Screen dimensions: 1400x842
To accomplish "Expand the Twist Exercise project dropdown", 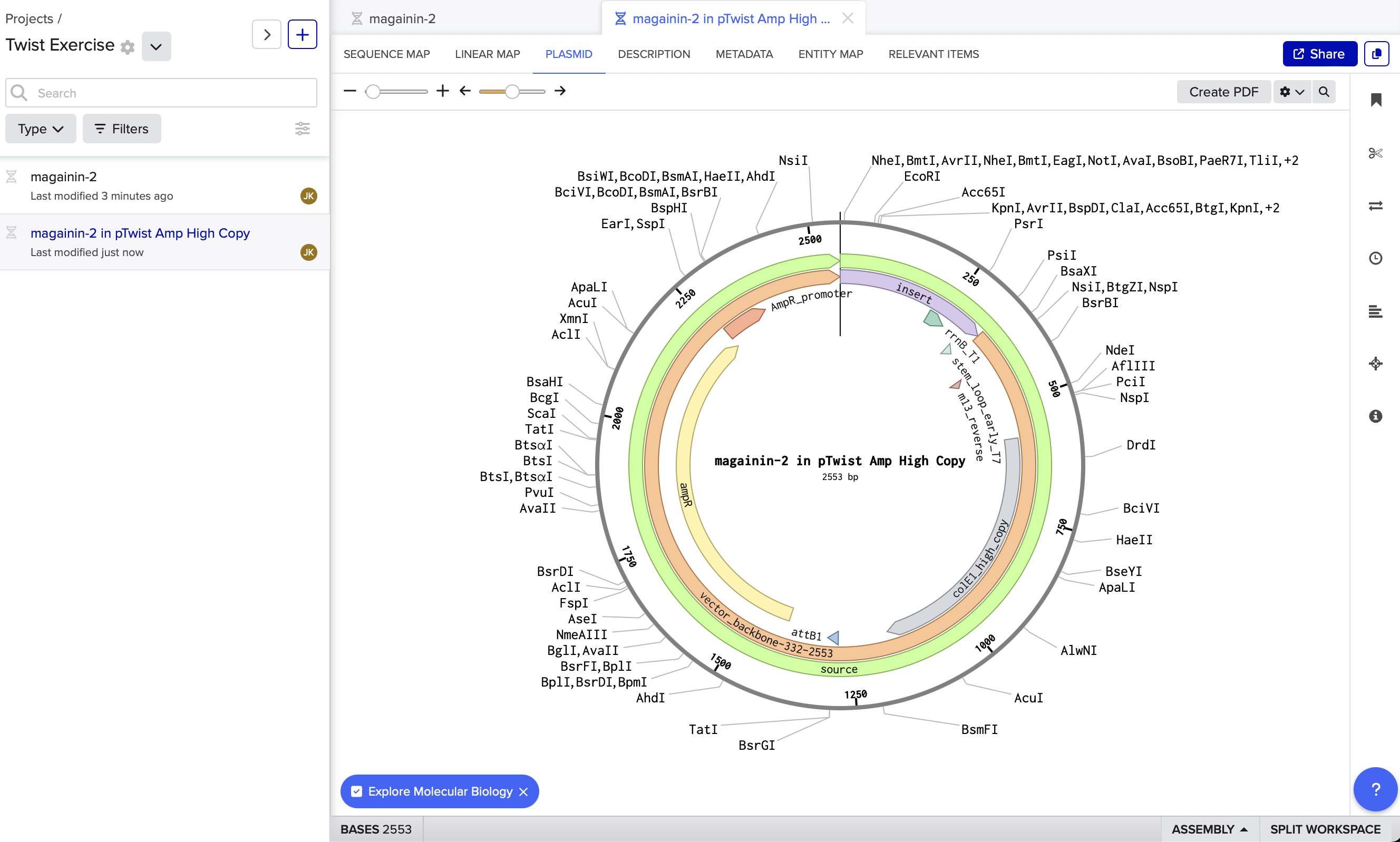I will 156,46.
